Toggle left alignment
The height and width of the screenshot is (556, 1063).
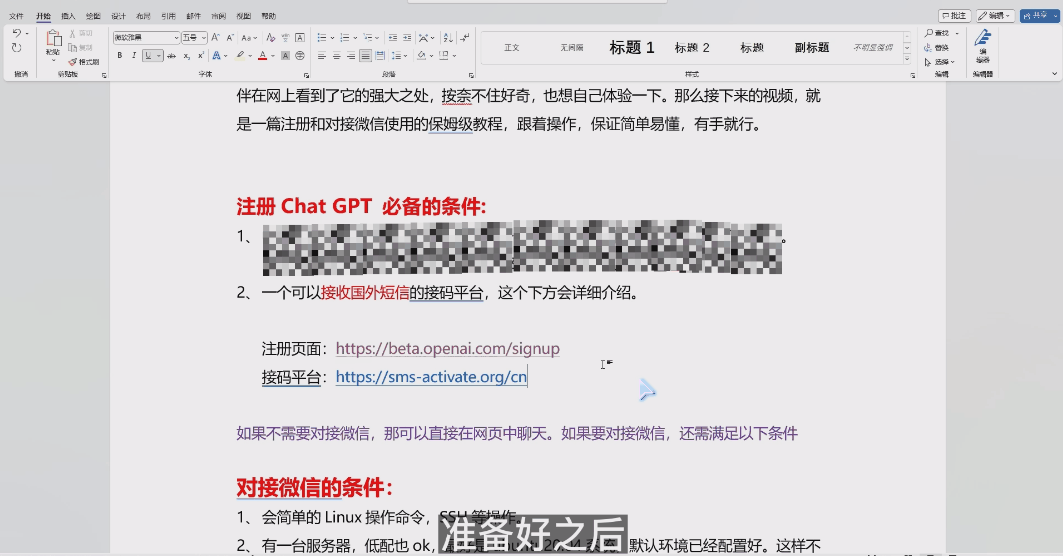click(x=321, y=56)
